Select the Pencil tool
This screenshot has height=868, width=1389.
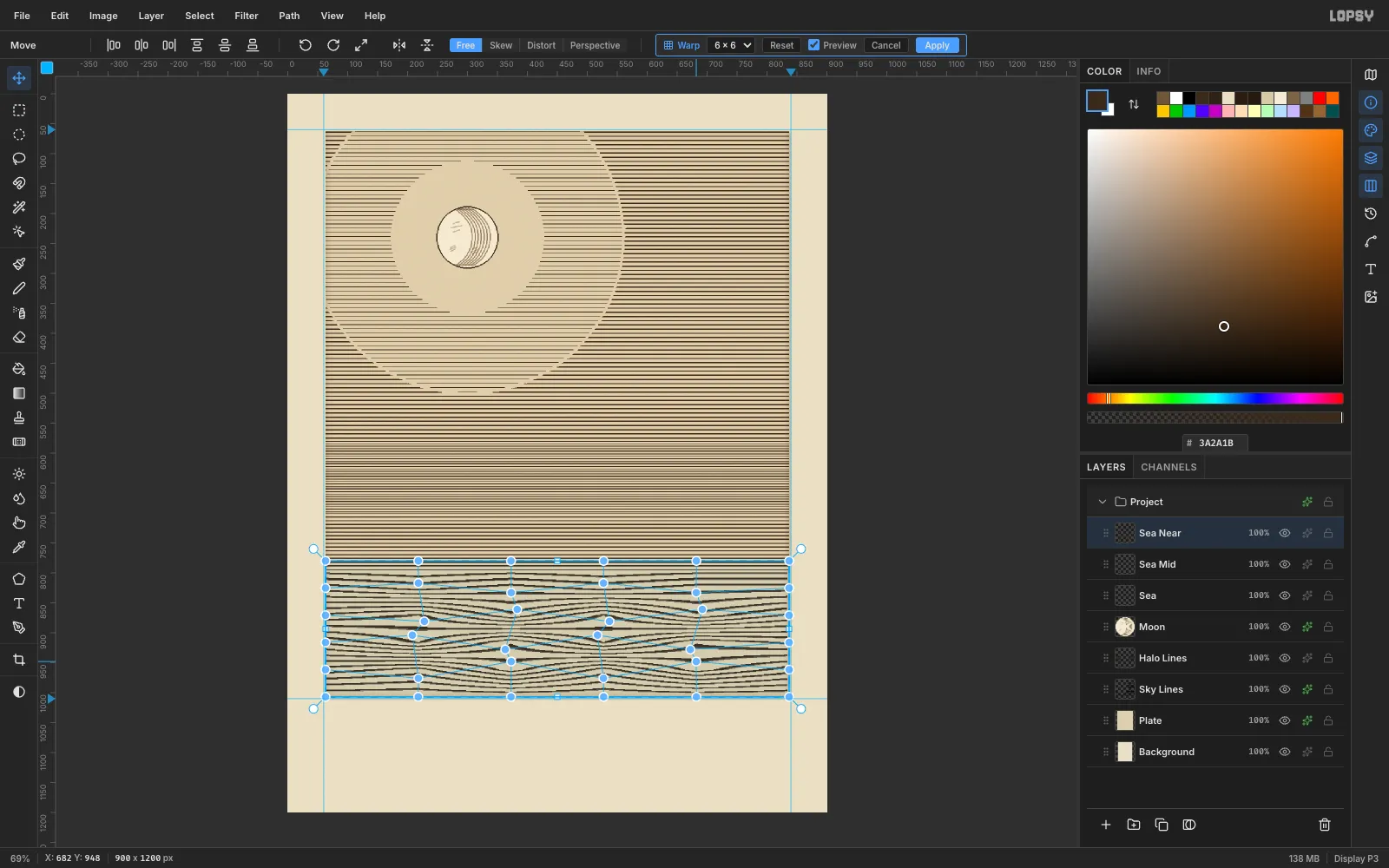coord(19,288)
